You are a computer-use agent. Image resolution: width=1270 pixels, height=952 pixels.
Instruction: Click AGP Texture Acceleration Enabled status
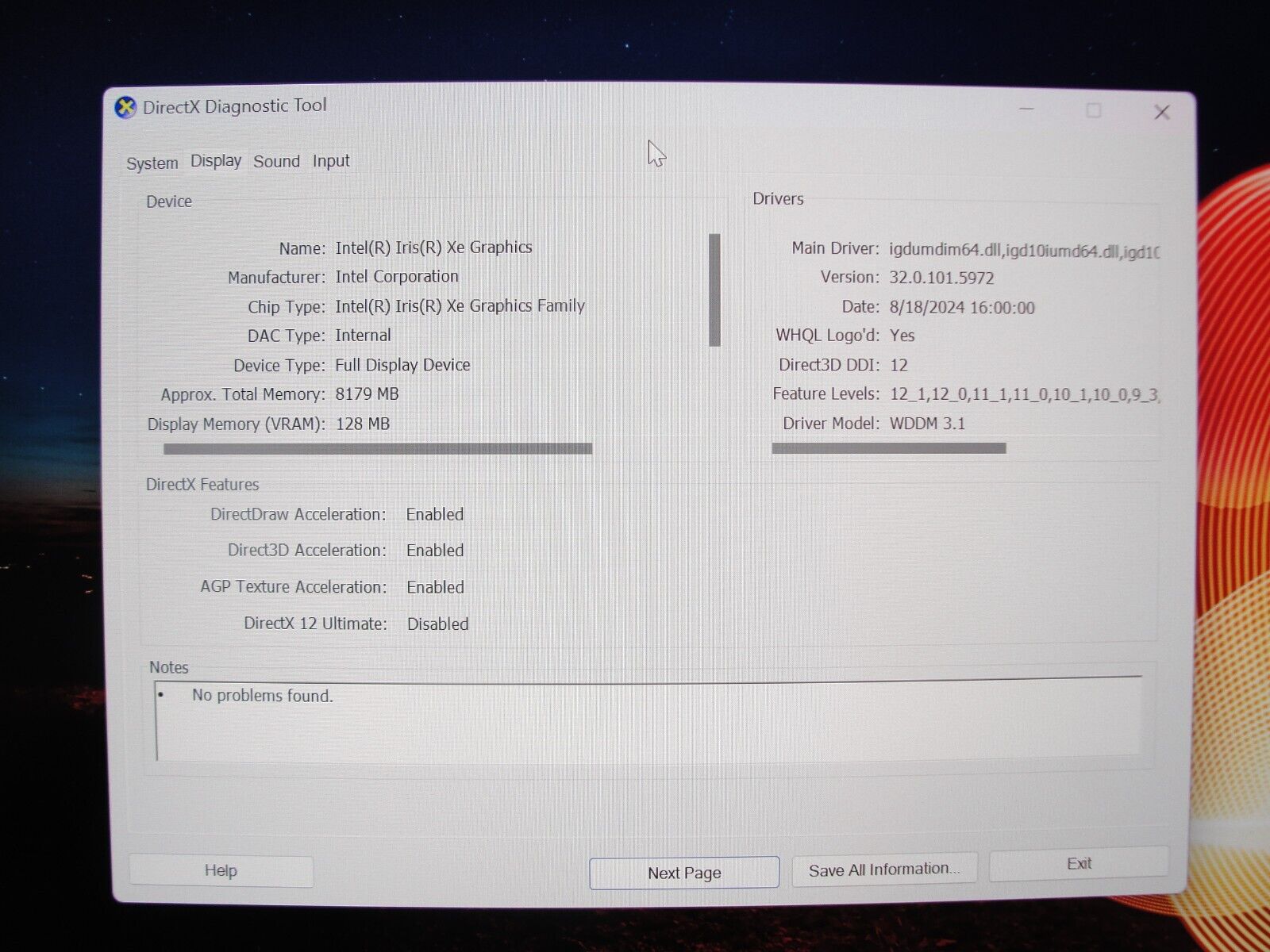click(x=435, y=588)
